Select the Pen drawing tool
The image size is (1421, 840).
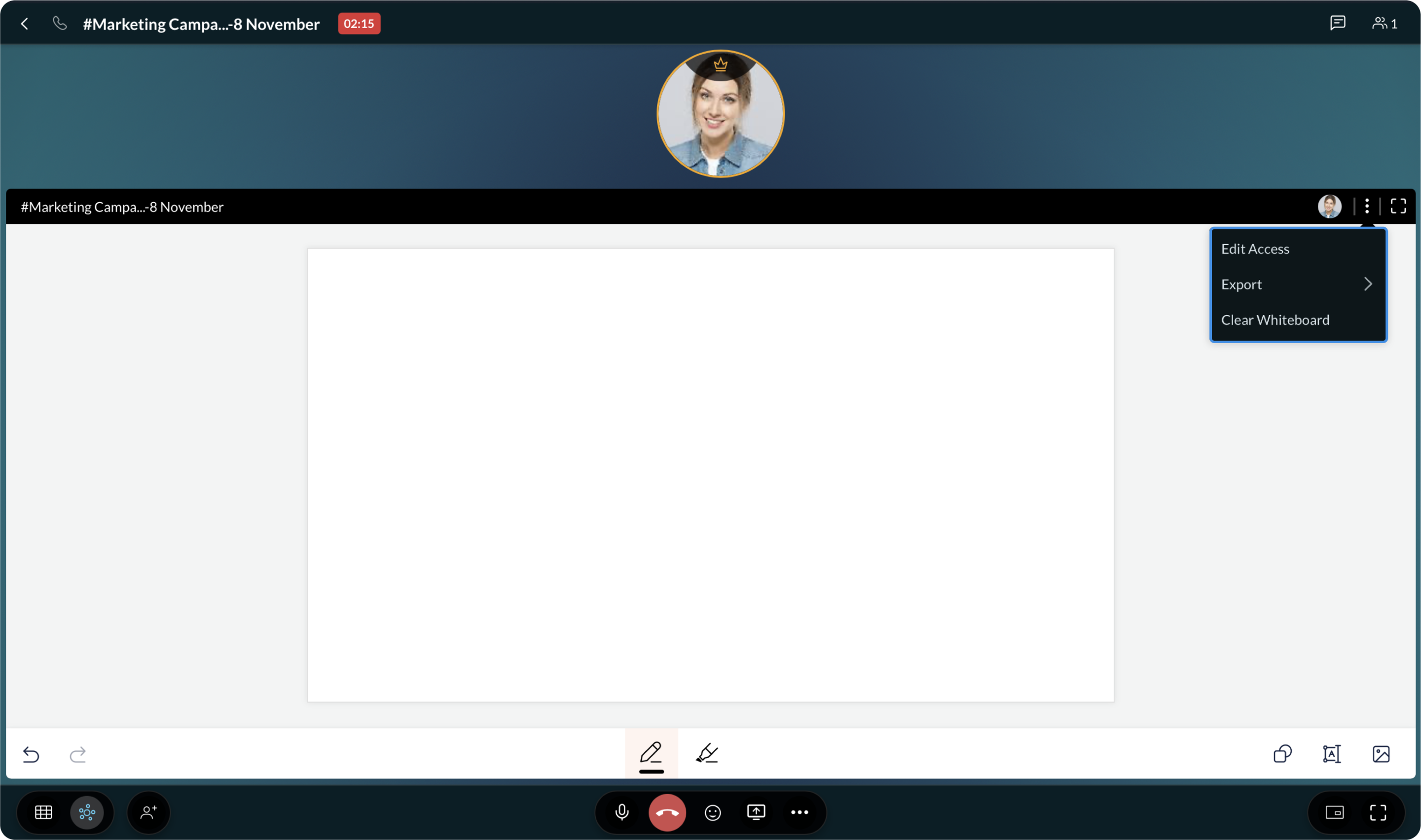651,753
